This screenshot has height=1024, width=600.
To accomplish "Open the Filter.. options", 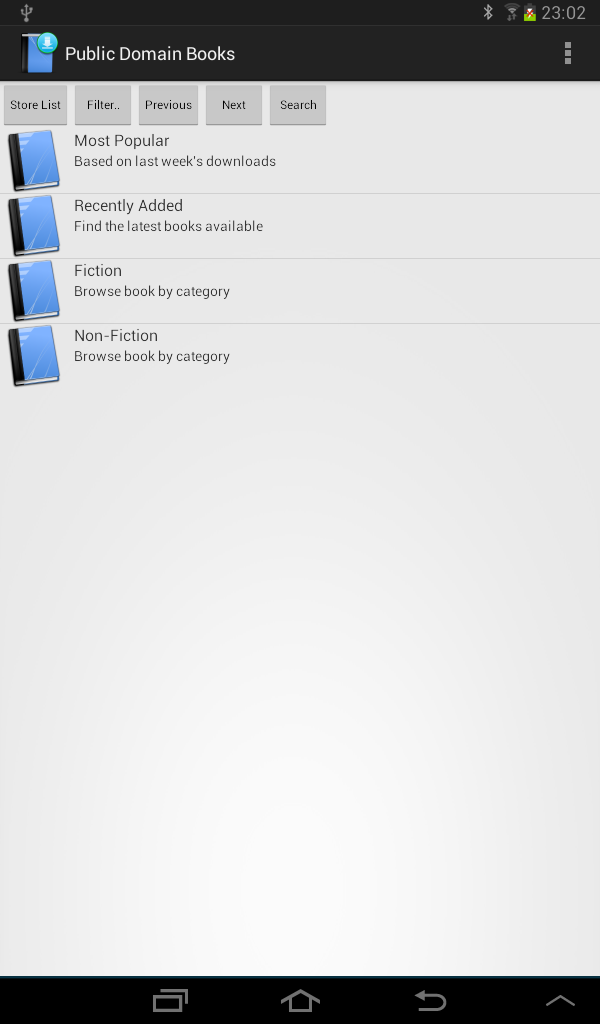I will (x=103, y=104).
